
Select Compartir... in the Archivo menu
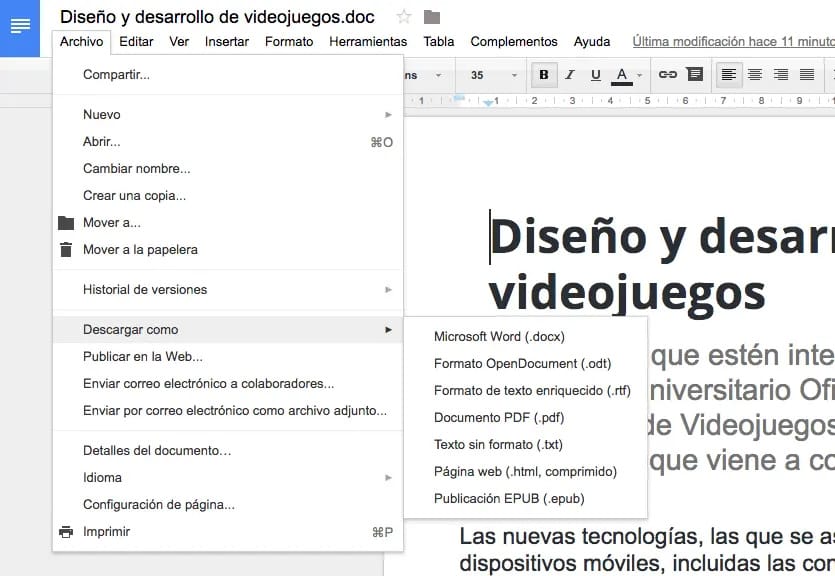tap(228, 75)
